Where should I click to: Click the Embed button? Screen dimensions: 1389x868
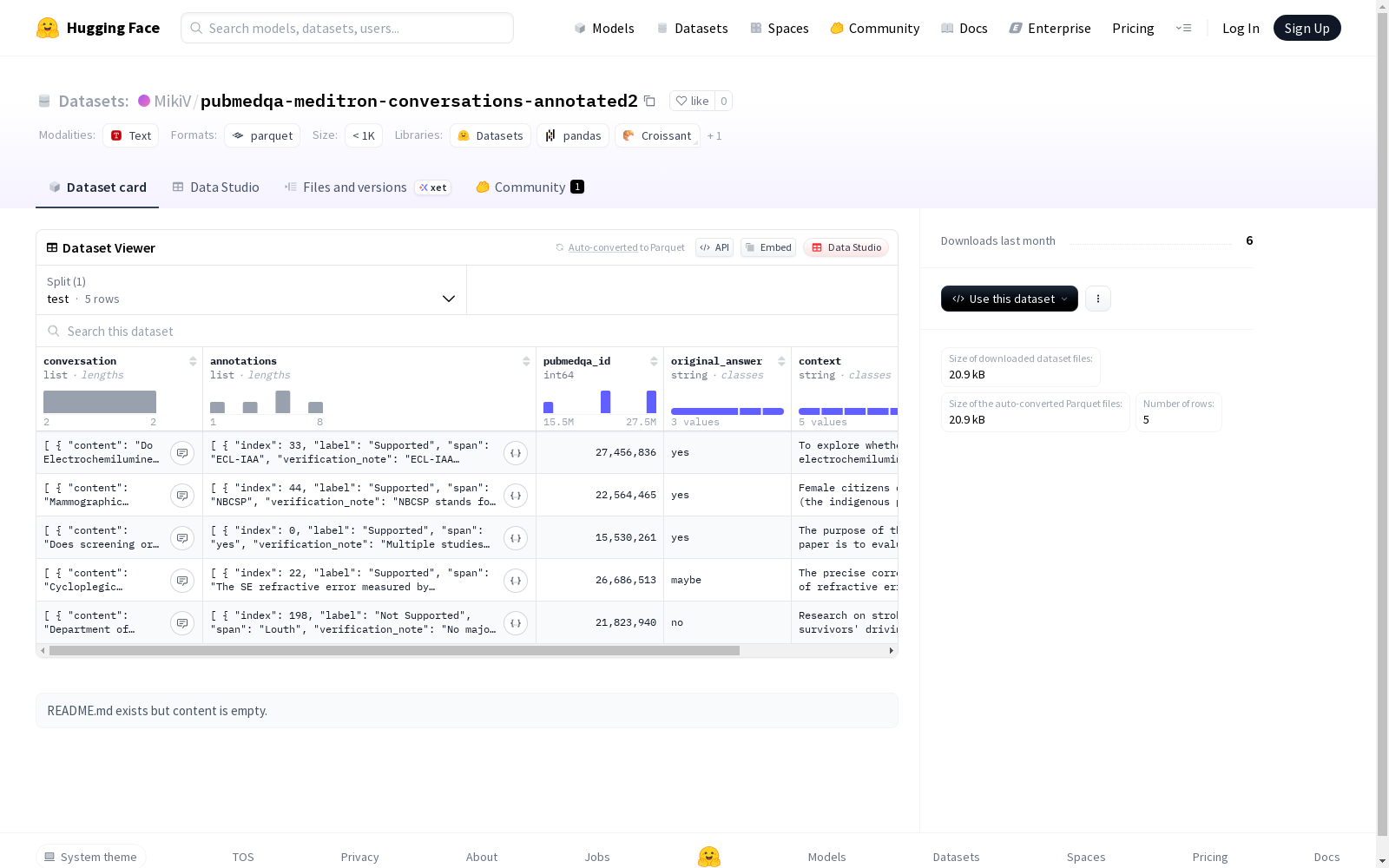[x=768, y=247]
